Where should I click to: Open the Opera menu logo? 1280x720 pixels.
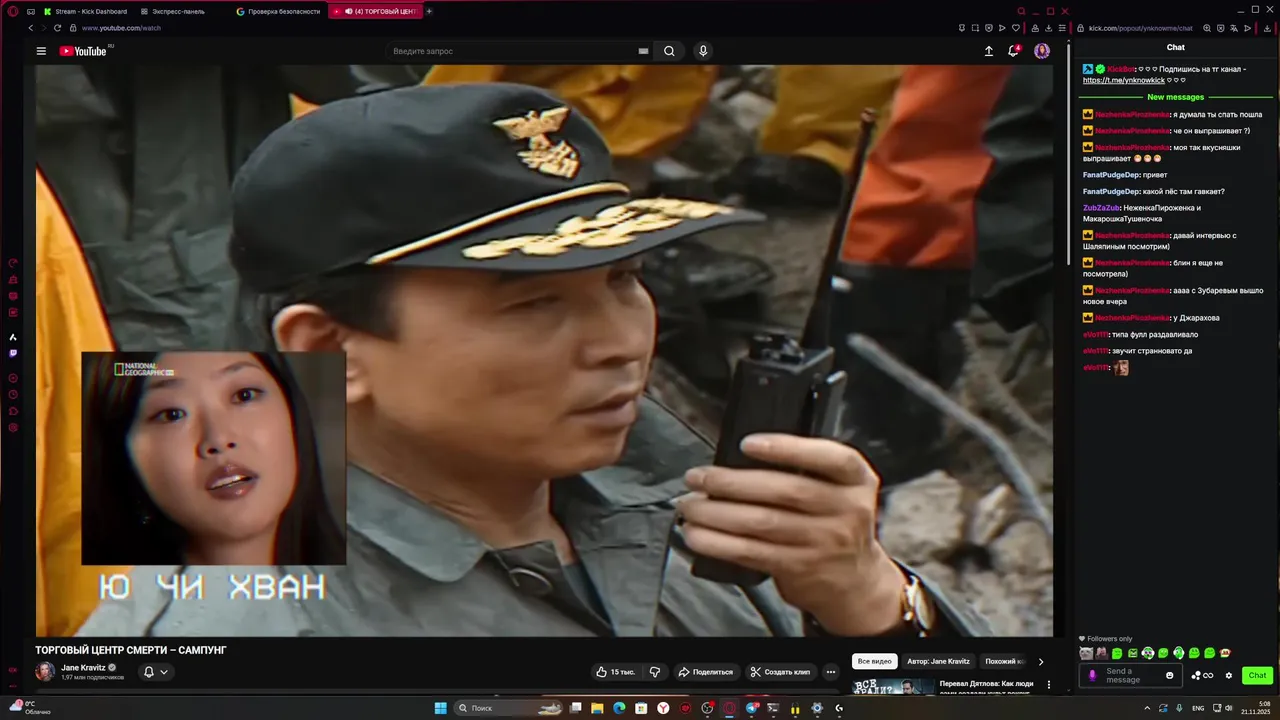coord(13,11)
